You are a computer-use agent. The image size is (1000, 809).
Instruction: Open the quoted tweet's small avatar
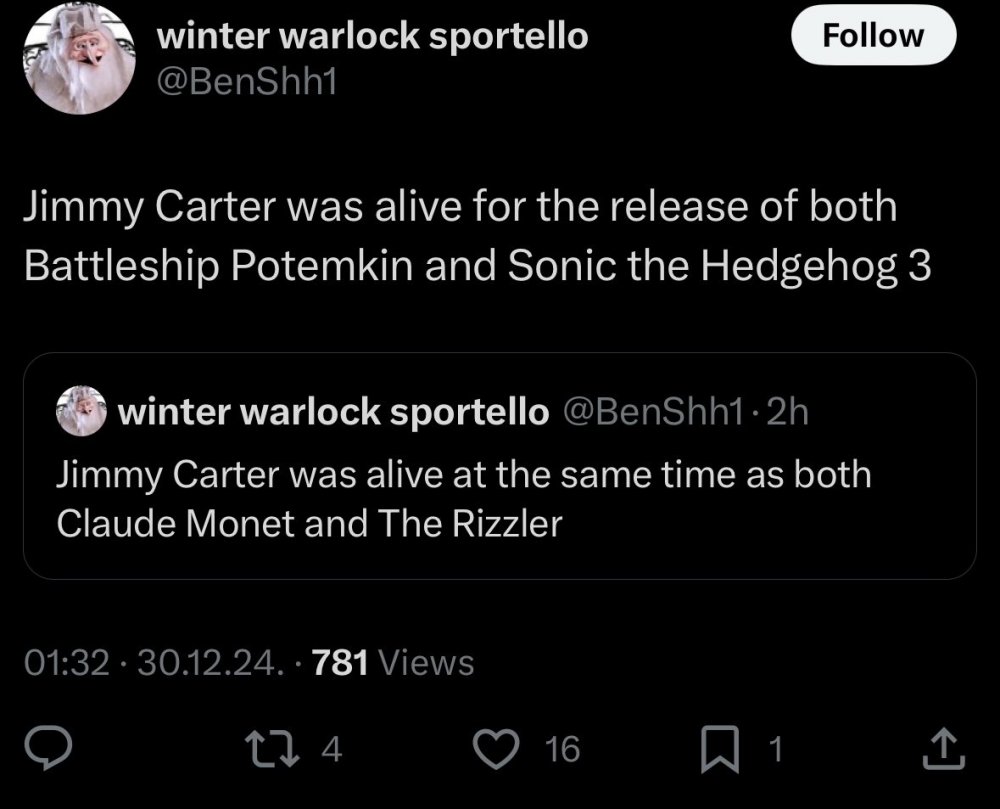coord(81,411)
